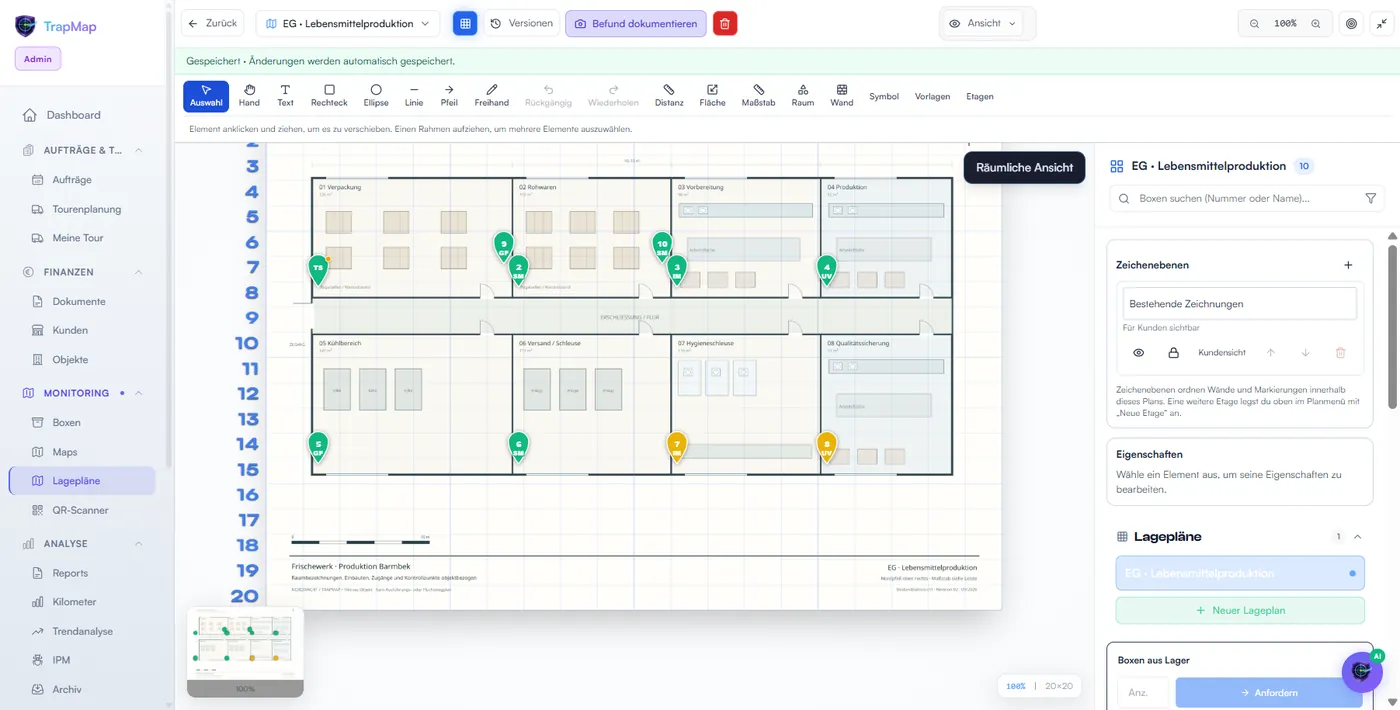
Task: Select the Linie tool
Action: tap(414, 96)
